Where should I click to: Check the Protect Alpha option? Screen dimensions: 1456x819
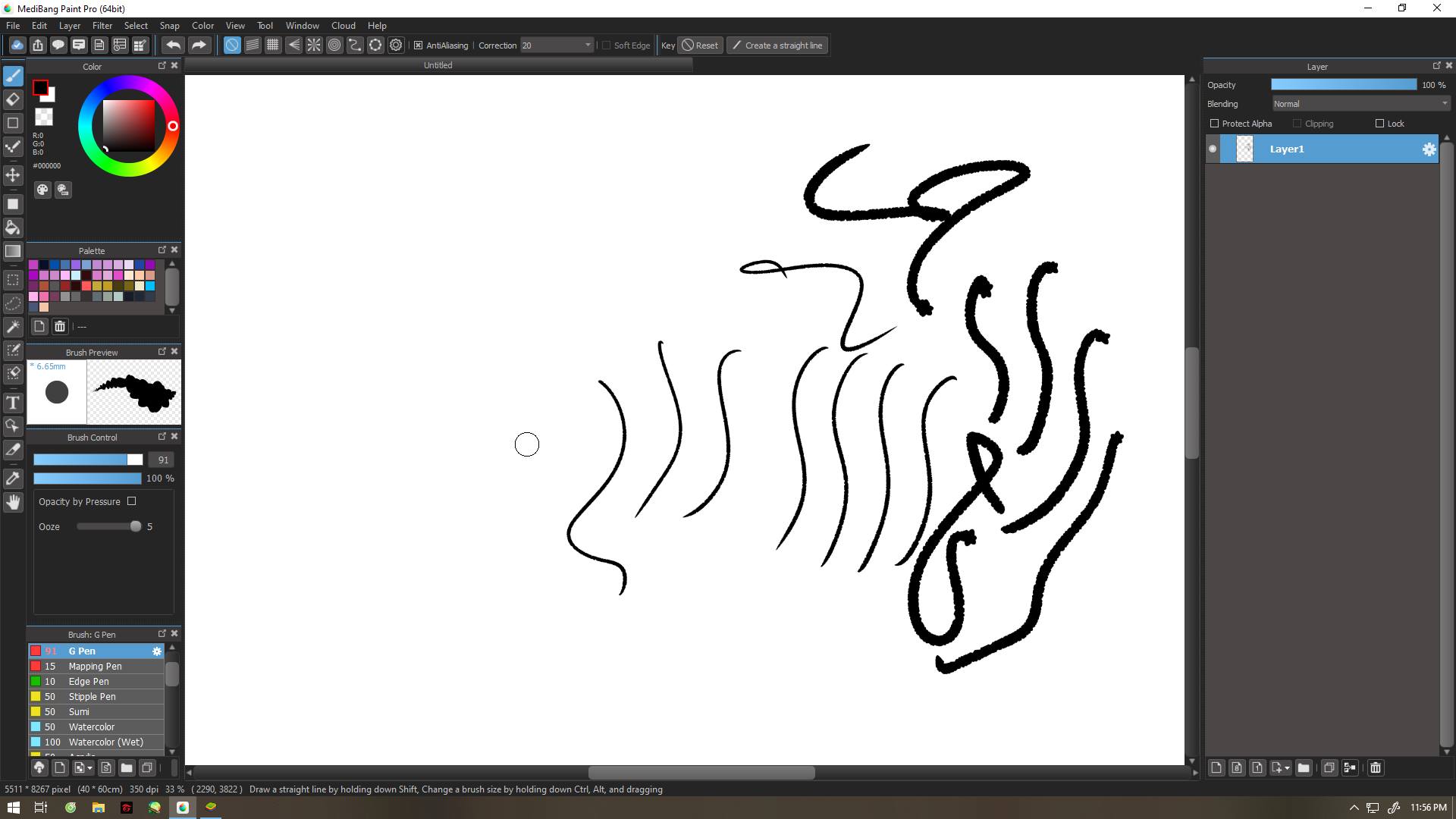coord(1214,124)
